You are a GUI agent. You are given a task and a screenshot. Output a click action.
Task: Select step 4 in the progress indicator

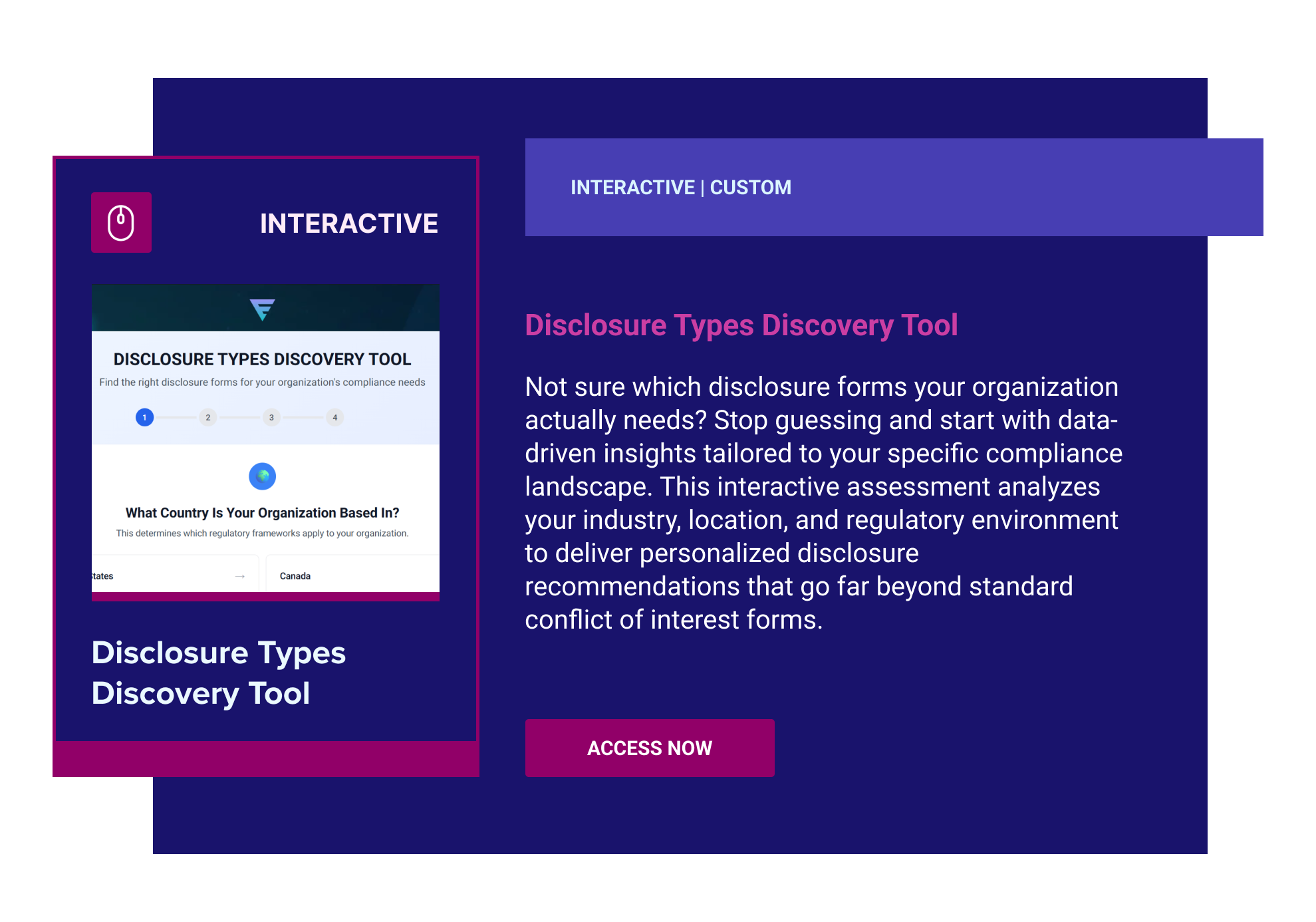pyautogui.click(x=335, y=417)
